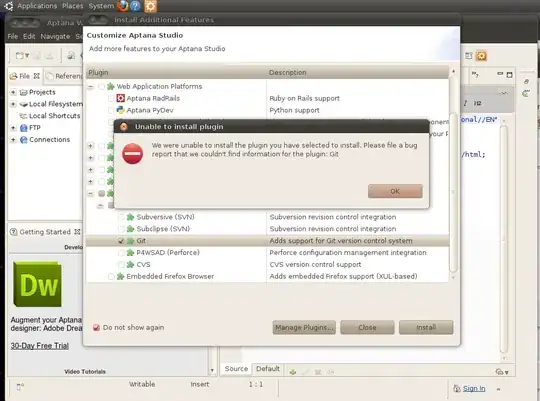Switch to the Source editor tab
This screenshot has width=540, height=401.
(236, 369)
